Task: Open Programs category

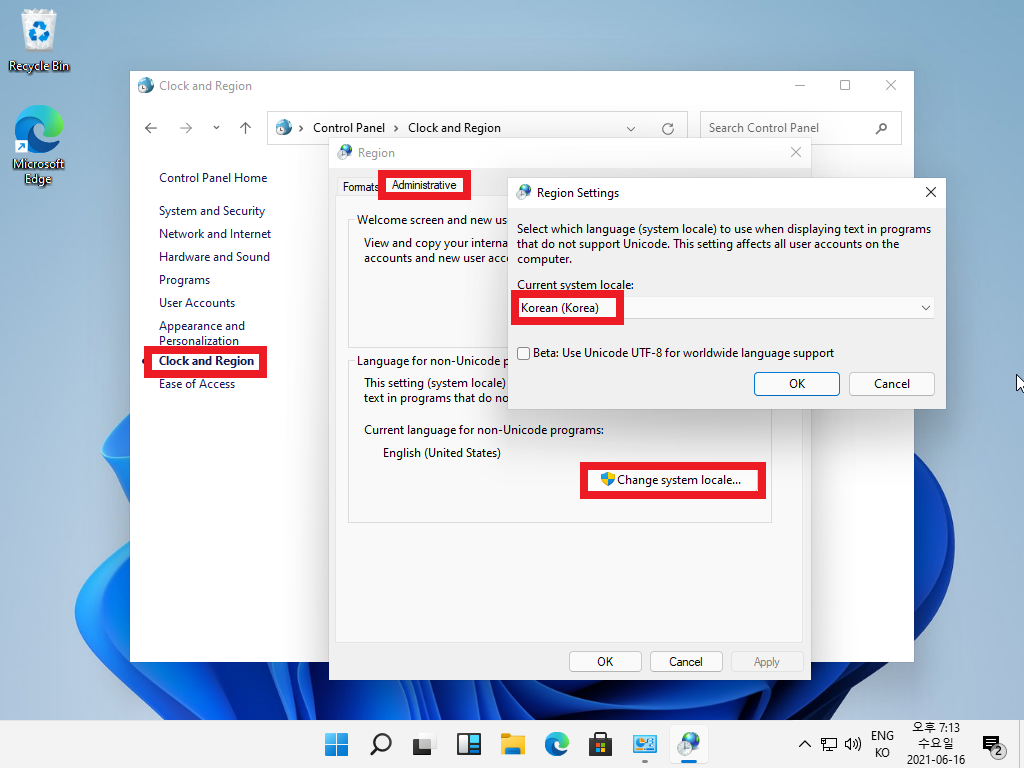Action: tap(184, 280)
